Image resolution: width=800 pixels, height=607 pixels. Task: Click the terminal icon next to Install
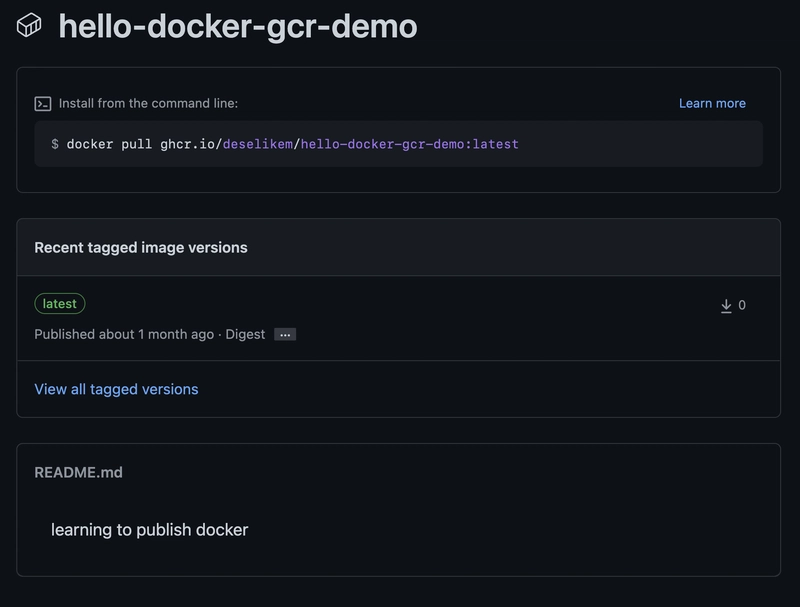[x=43, y=104]
